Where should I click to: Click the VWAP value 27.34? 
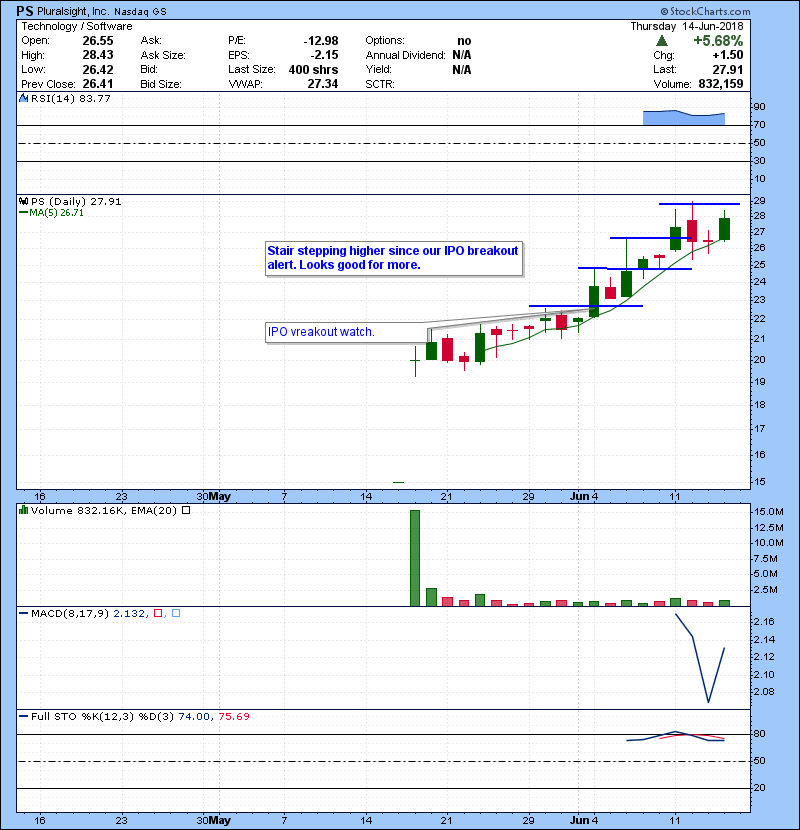click(322, 84)
